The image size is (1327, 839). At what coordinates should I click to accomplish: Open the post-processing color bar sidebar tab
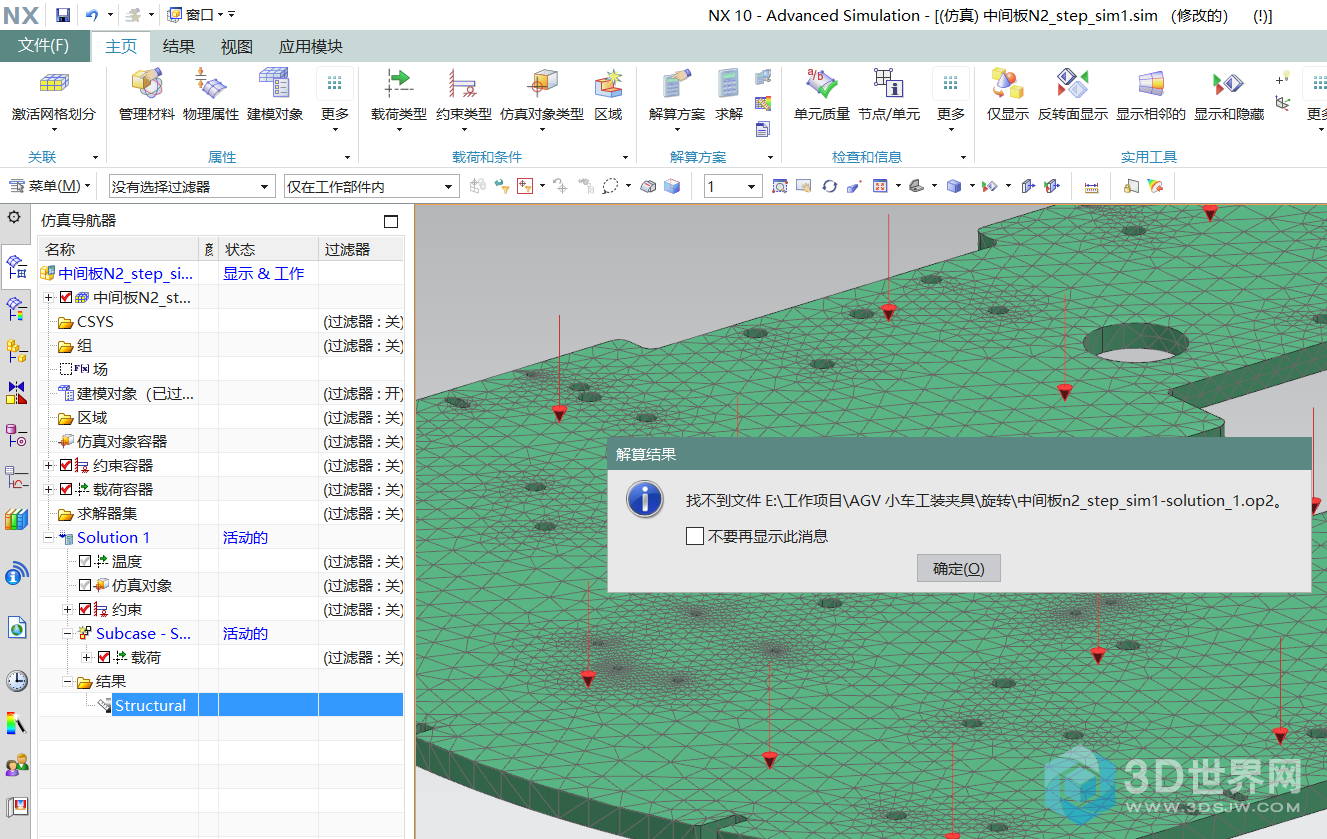[16, 724]
